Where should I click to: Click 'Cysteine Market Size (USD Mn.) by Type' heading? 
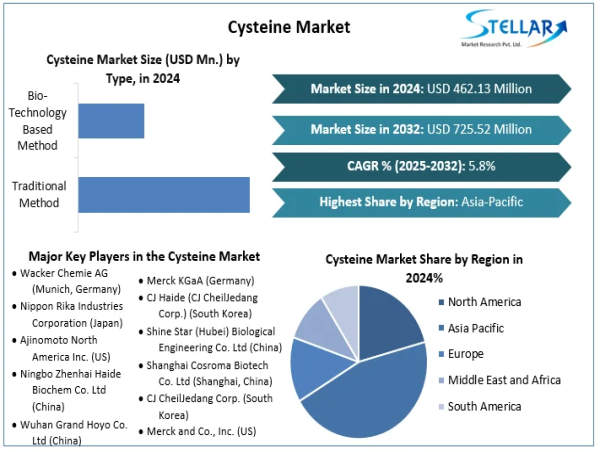143,69
